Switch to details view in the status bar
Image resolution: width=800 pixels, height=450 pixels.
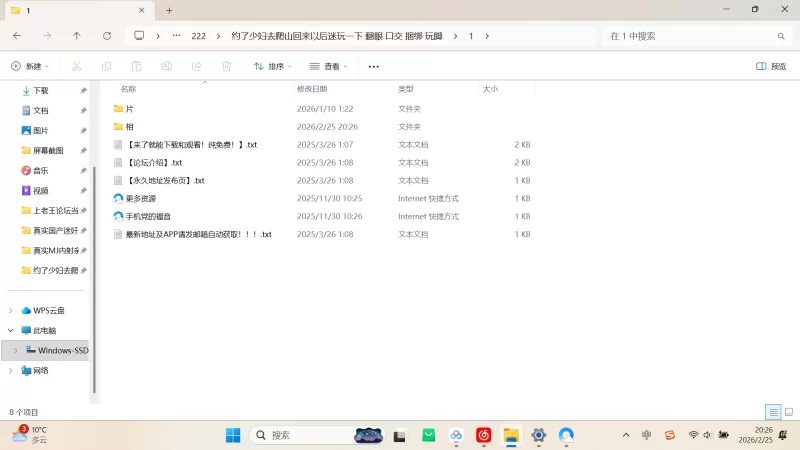[772, 412]
